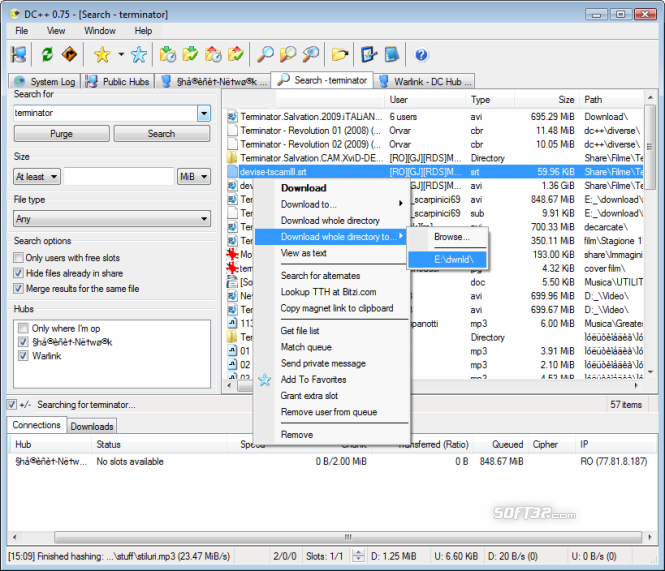665x571 pixels.
Task: Focus the Size value input field
Action: [119, 176]
